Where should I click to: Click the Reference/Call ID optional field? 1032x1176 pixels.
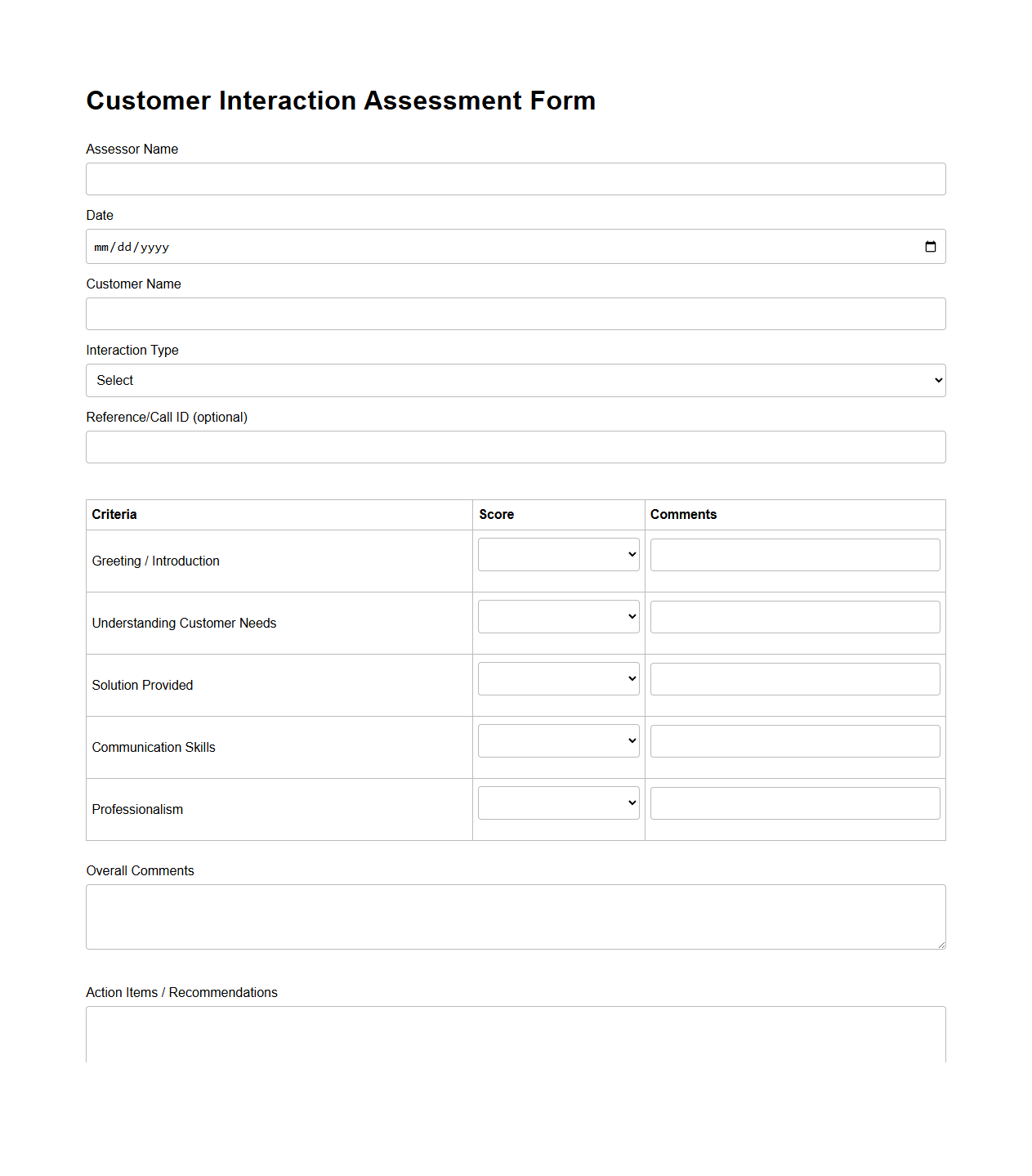[x=516, y=447]
